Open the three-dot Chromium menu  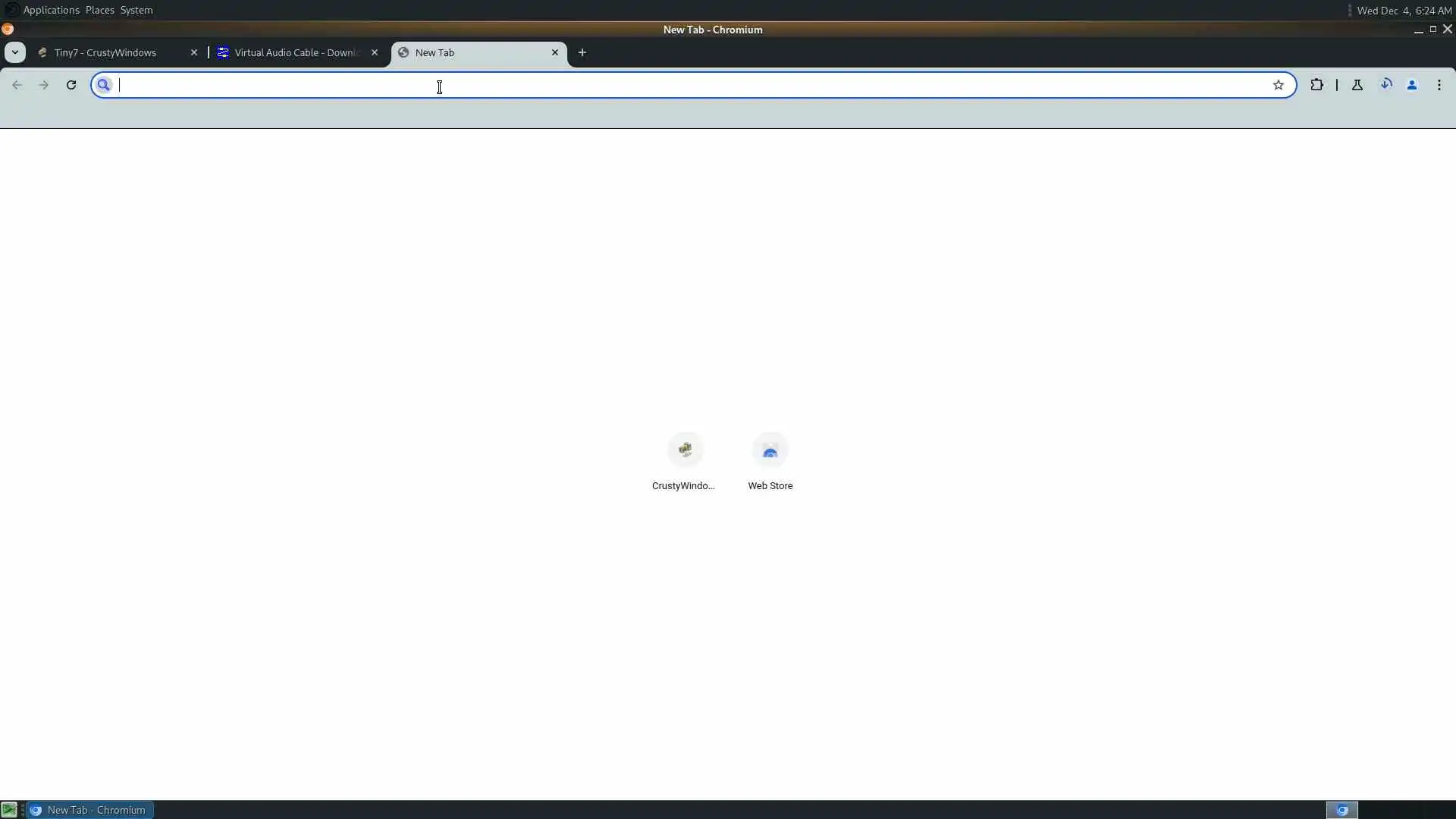point(1439,85)
